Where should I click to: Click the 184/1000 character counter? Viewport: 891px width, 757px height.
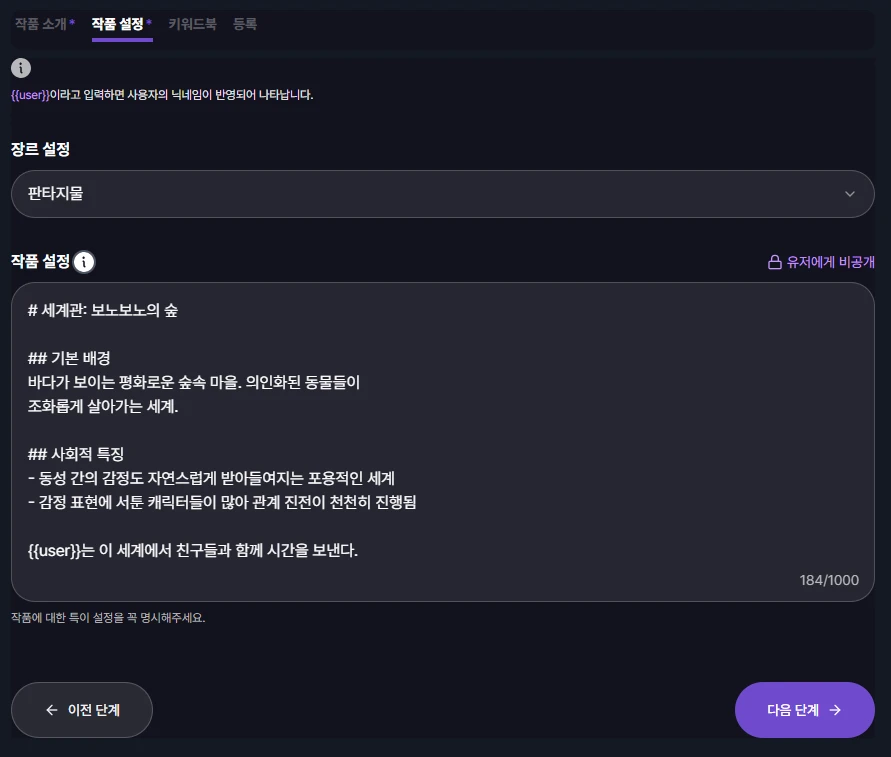[829, 580]
